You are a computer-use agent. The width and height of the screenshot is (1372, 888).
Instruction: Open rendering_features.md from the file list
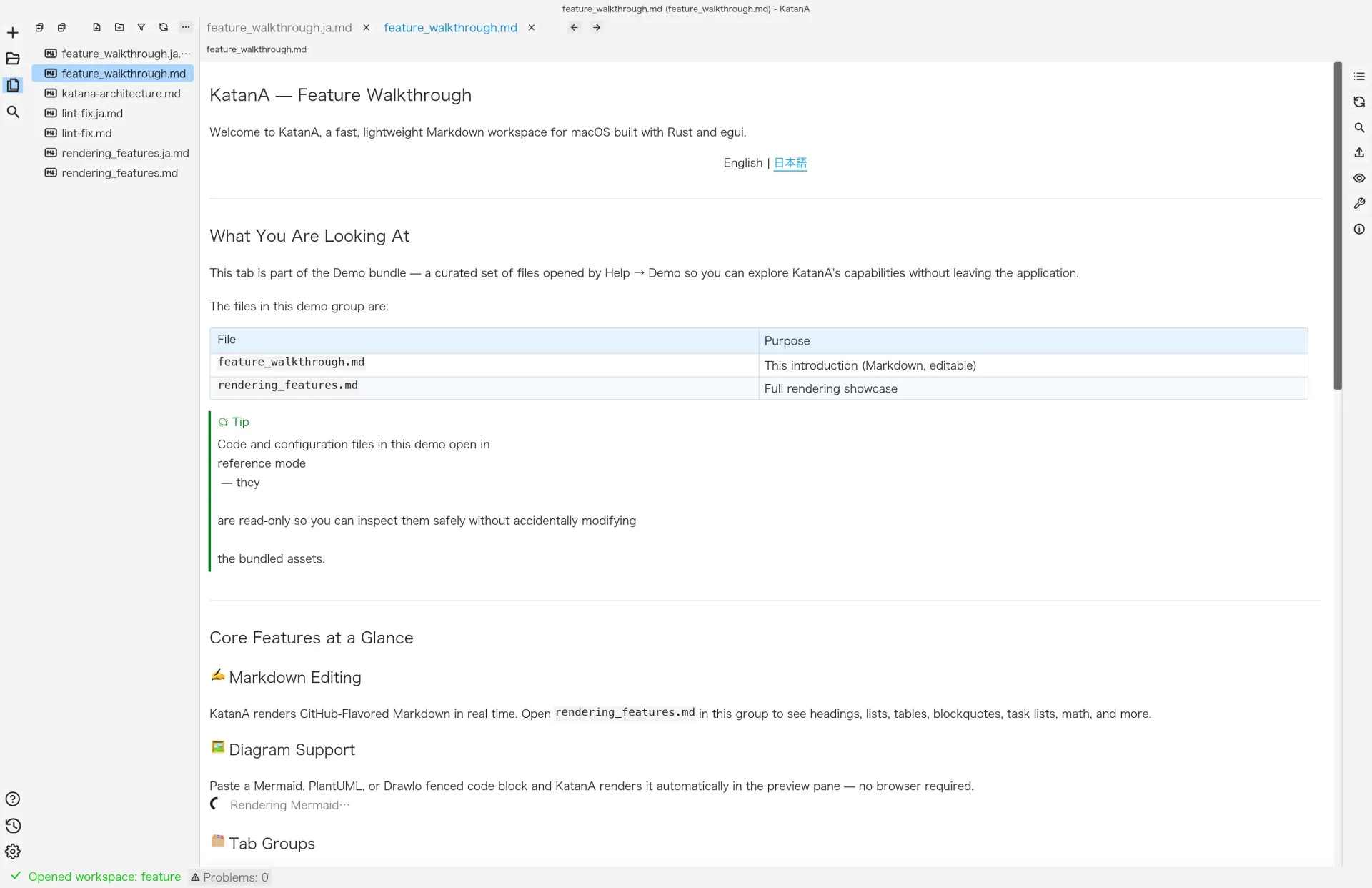pos(113,173)
